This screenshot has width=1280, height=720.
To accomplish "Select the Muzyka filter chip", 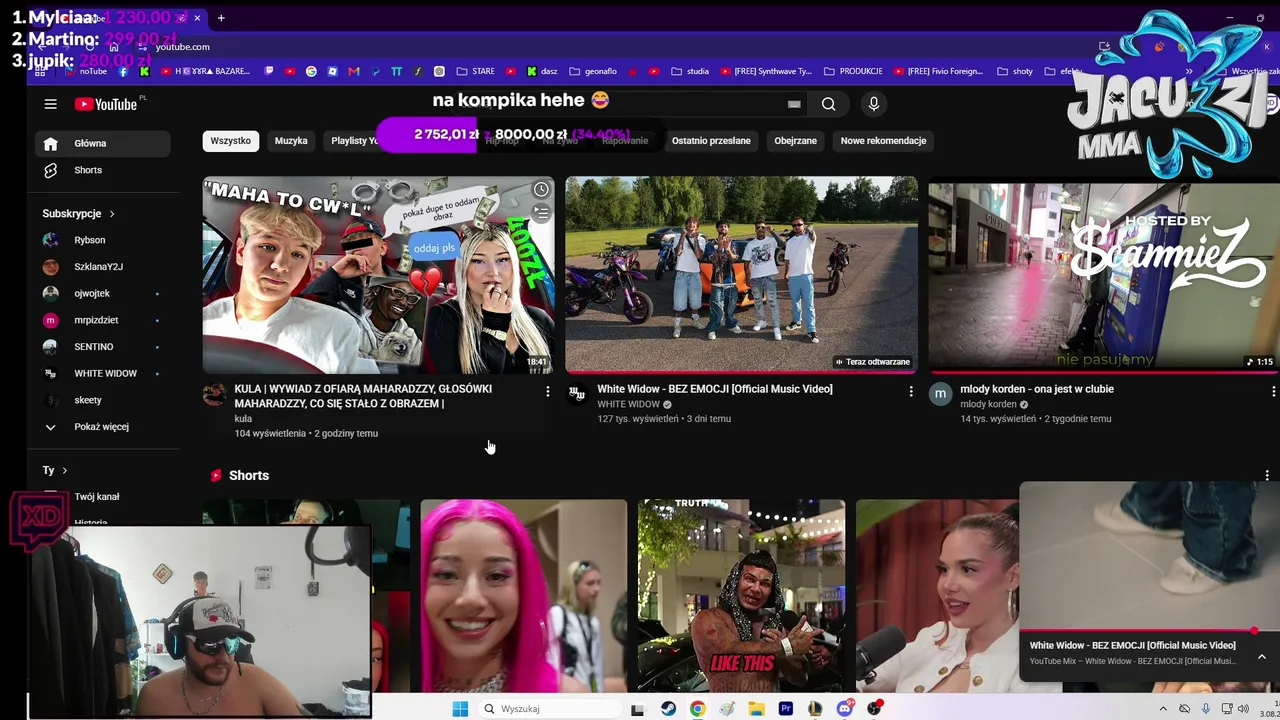I will click(291, 141).
